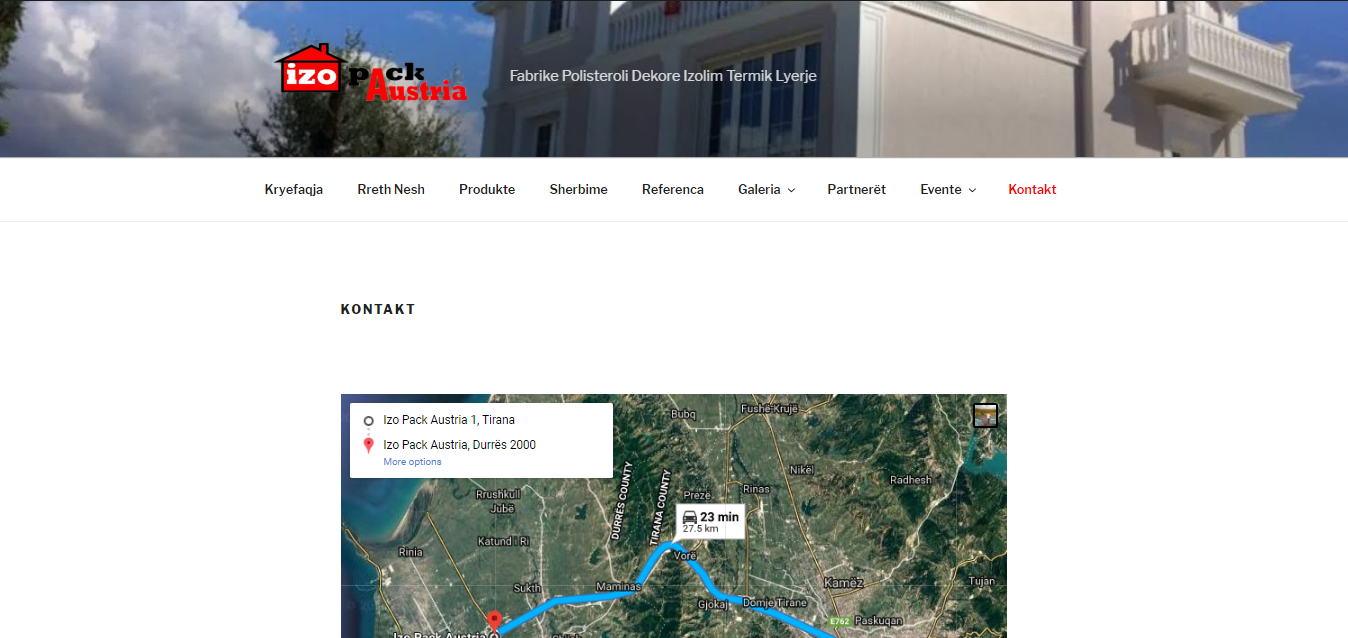The width and height of the screenshot is (1348, 638).
Task: Select the Referenca menu item
Action: 673,189
